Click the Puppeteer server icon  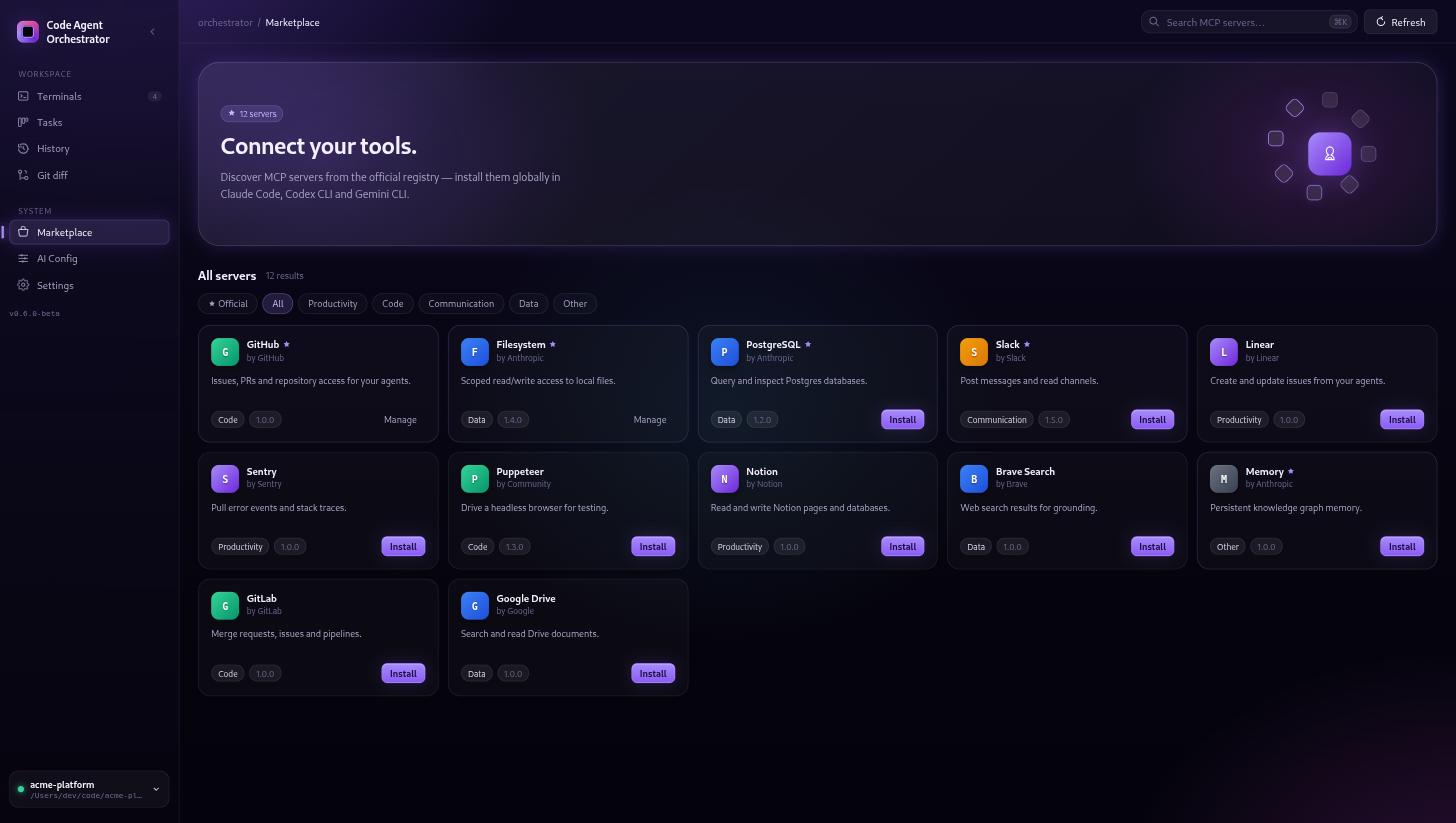click(475, 478)
